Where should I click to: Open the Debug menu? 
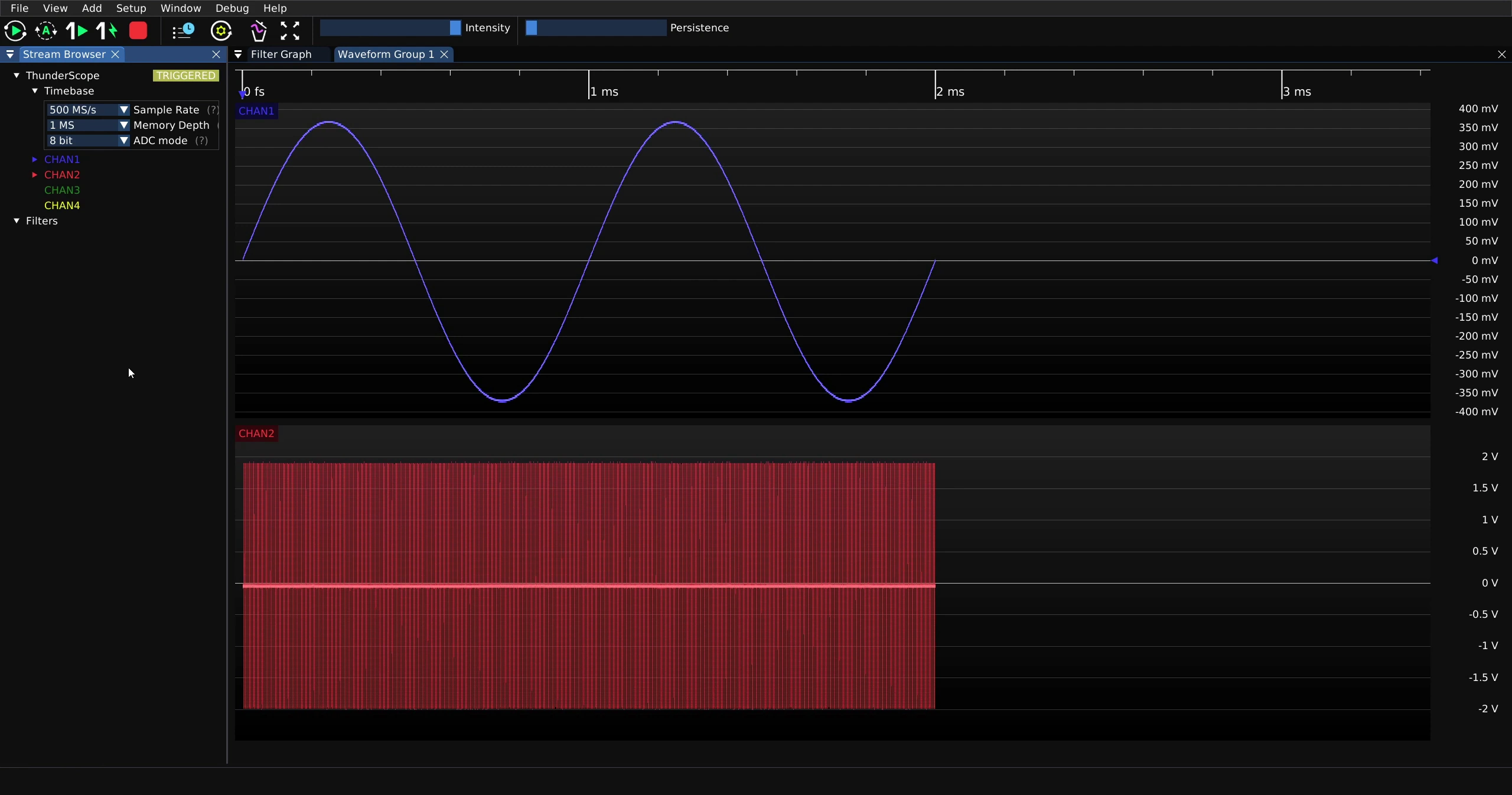click(x=232, y=8)
